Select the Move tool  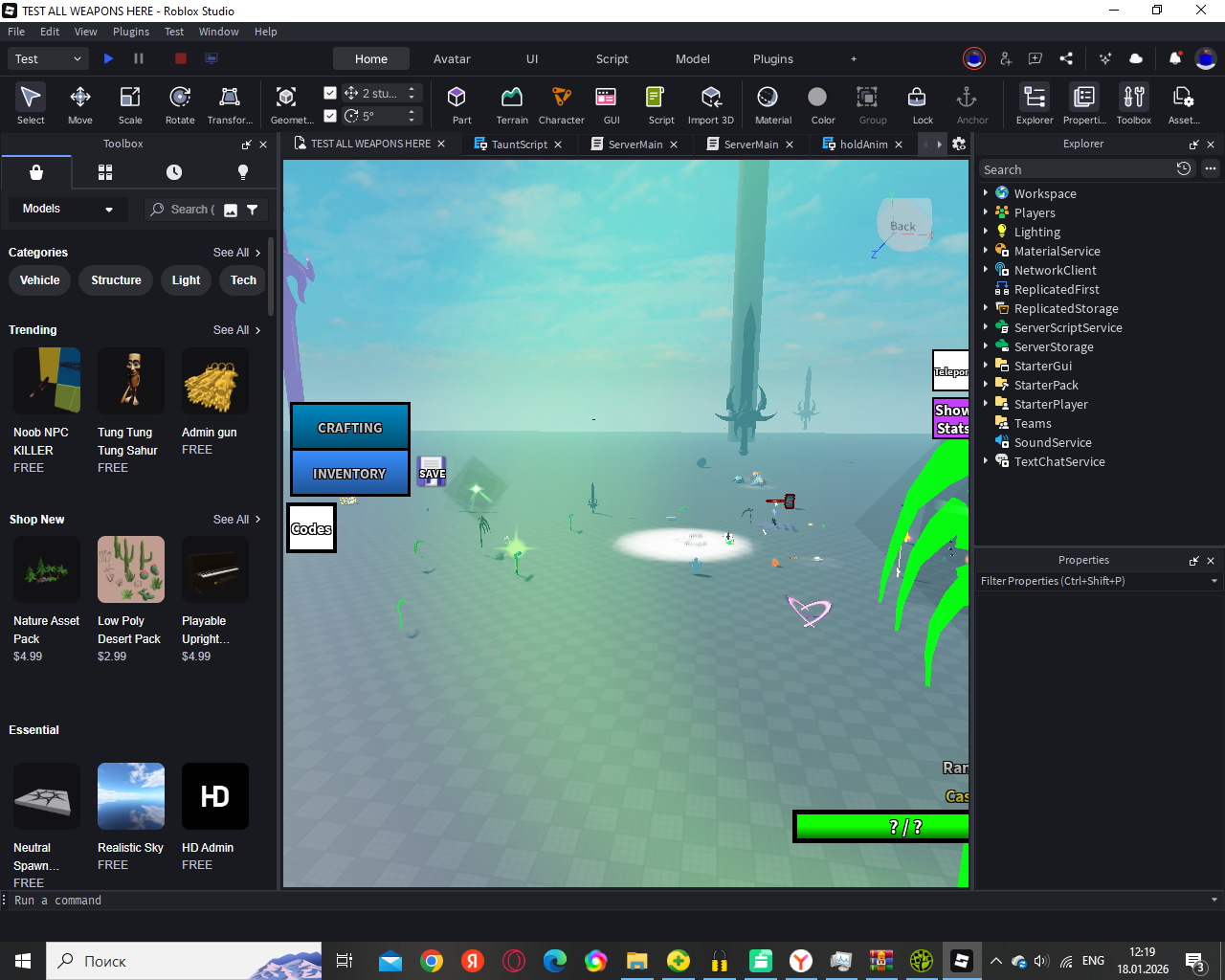point(80,104)
